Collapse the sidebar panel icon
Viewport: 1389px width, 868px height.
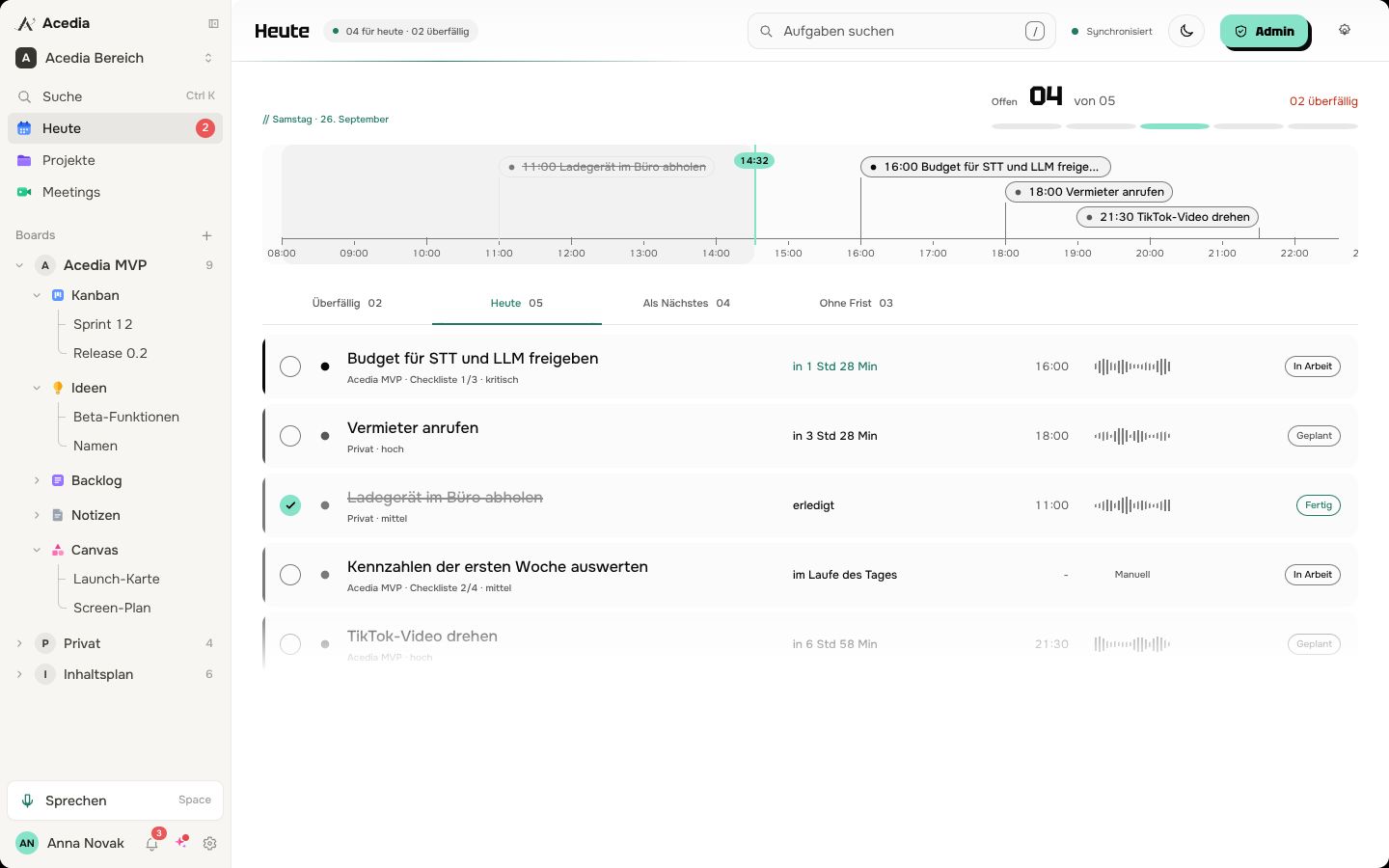coord(213,23)
